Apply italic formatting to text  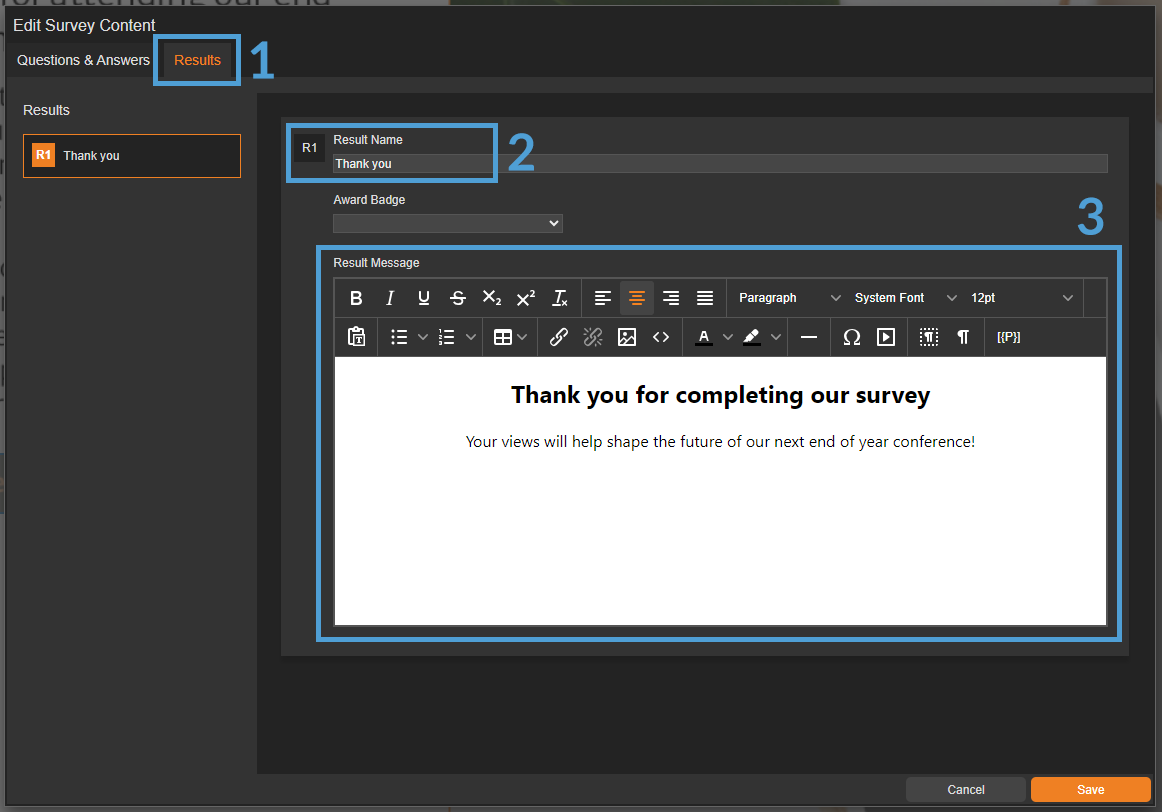[390, 298]
